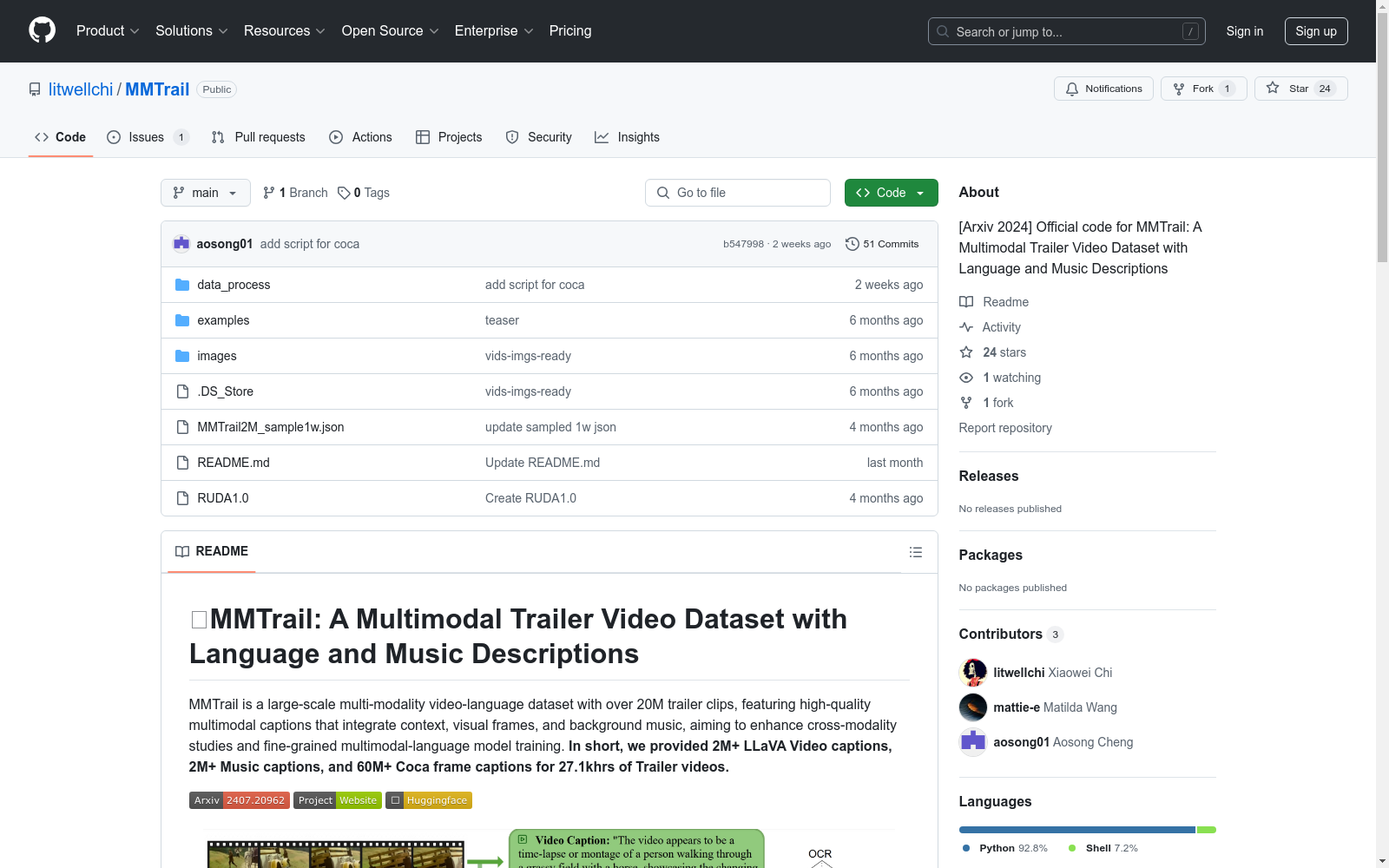Click the tag icon beside 0 Tags
Image resolution: width=1389 pixels, height=868 pixels.
pos(344,193)
